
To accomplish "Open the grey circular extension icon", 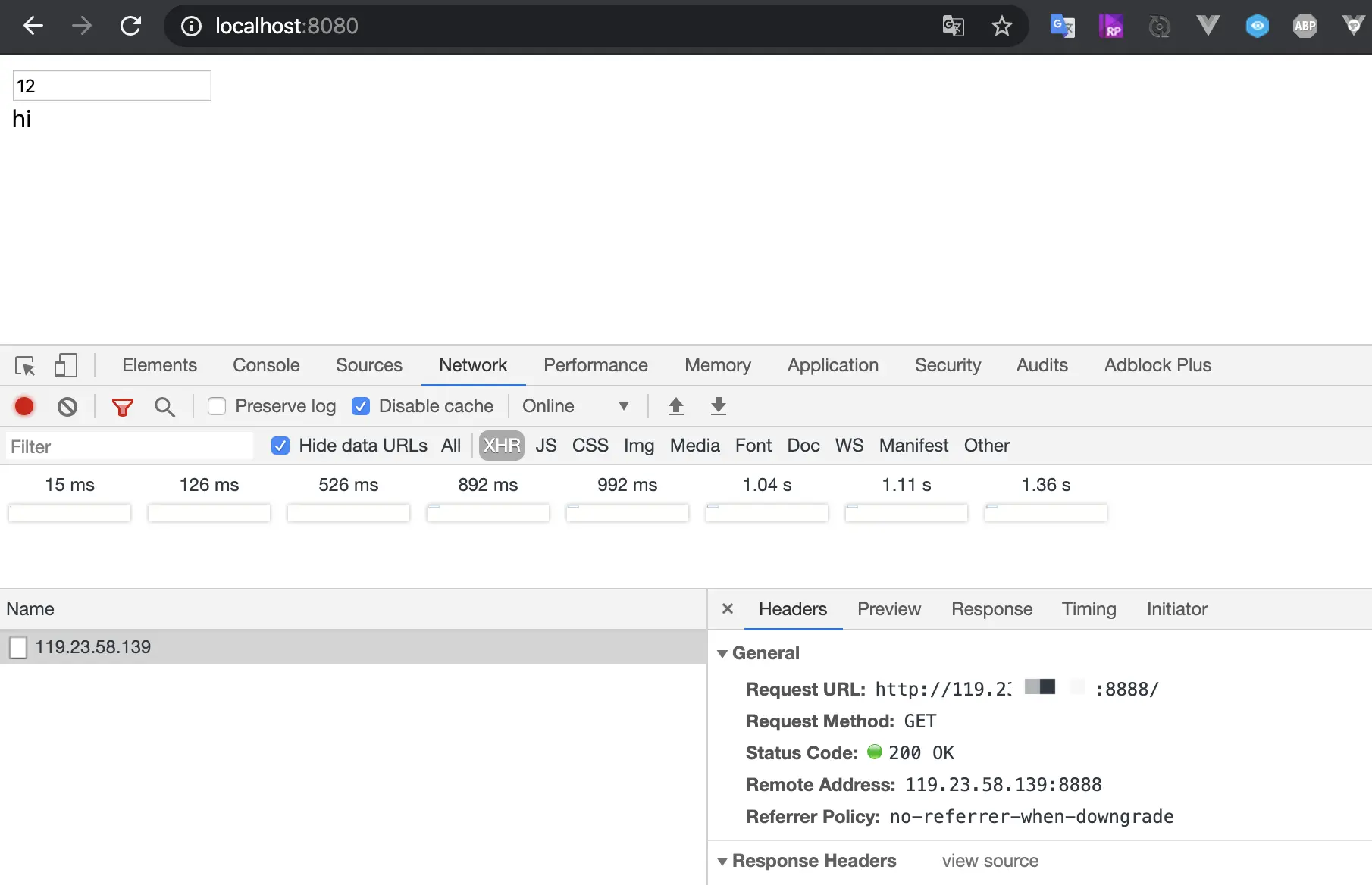I will point(1159,27).
